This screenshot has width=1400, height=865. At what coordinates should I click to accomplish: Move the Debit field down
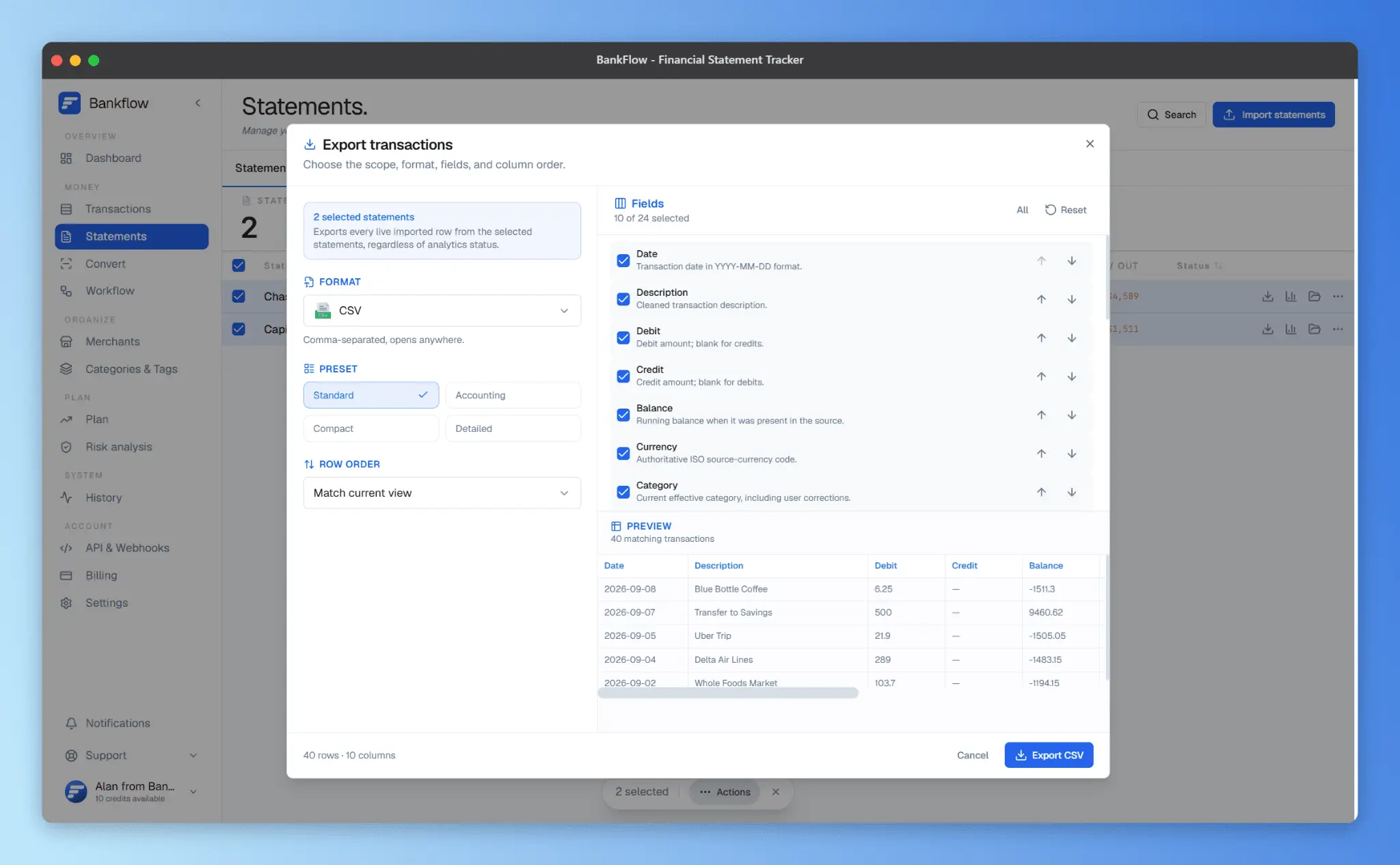[x=1072, y=338]
